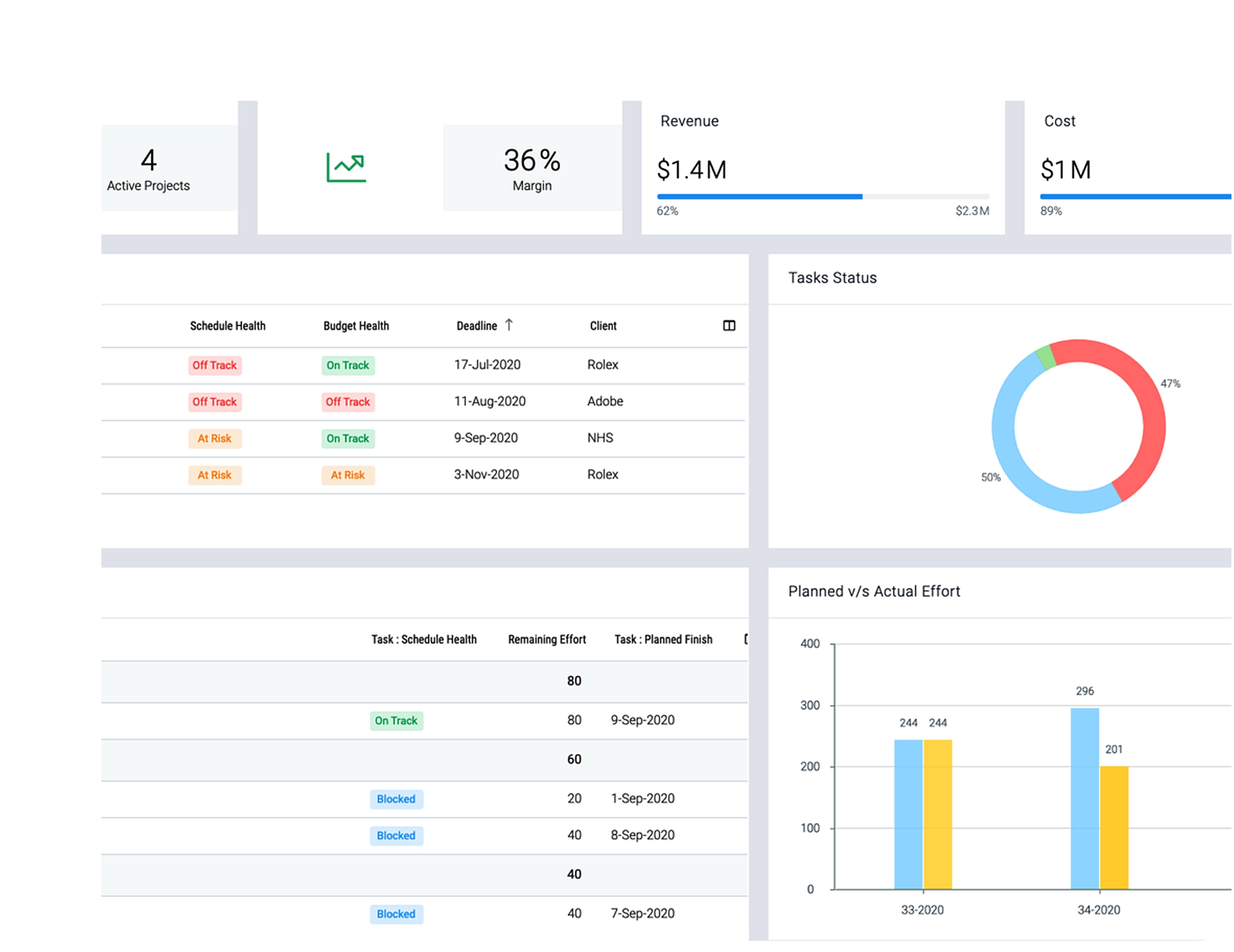Click the small green donut segment
The height and width of the screenshot is (952, 1234).
pyautogui.click(x=1046, y=358)
